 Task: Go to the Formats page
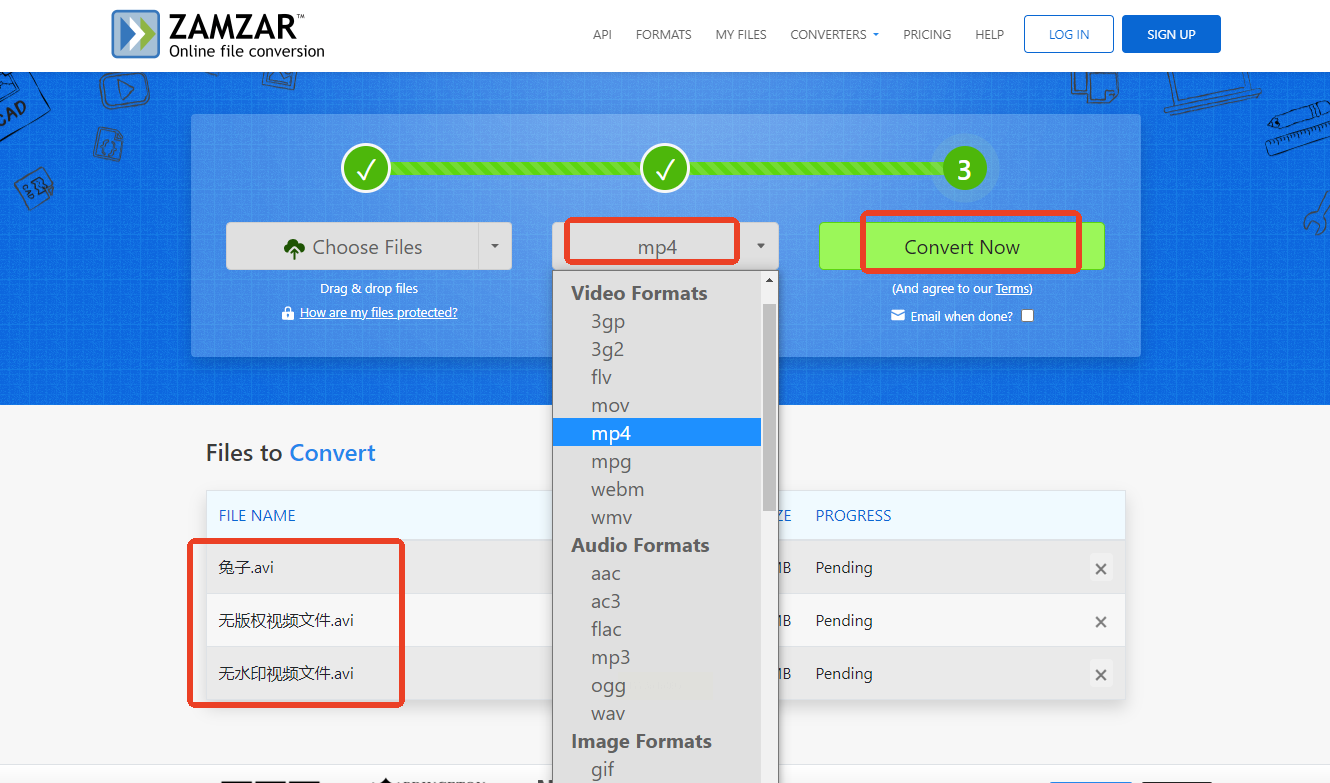[664, 34]
